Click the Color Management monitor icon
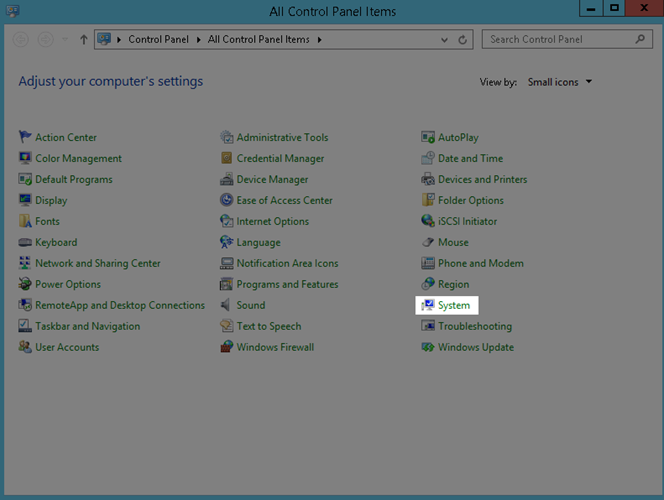Screen dimensions: 664x500 (25, 158)
